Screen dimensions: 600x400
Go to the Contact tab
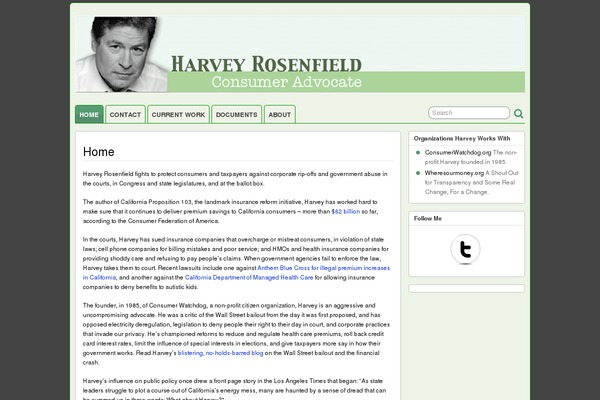(126, 114)
